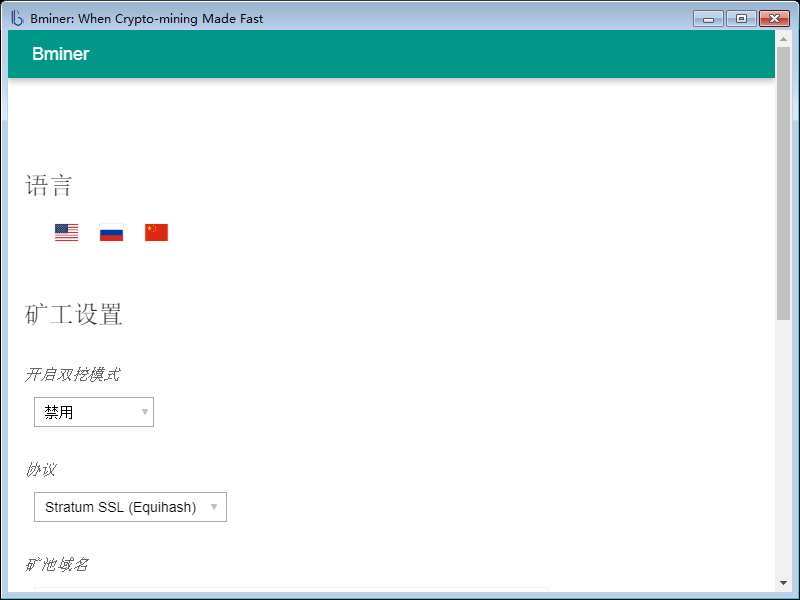Choose Chinese language flag icon
The width and height of the screenshot is (800, 600).
coord(156,232)
